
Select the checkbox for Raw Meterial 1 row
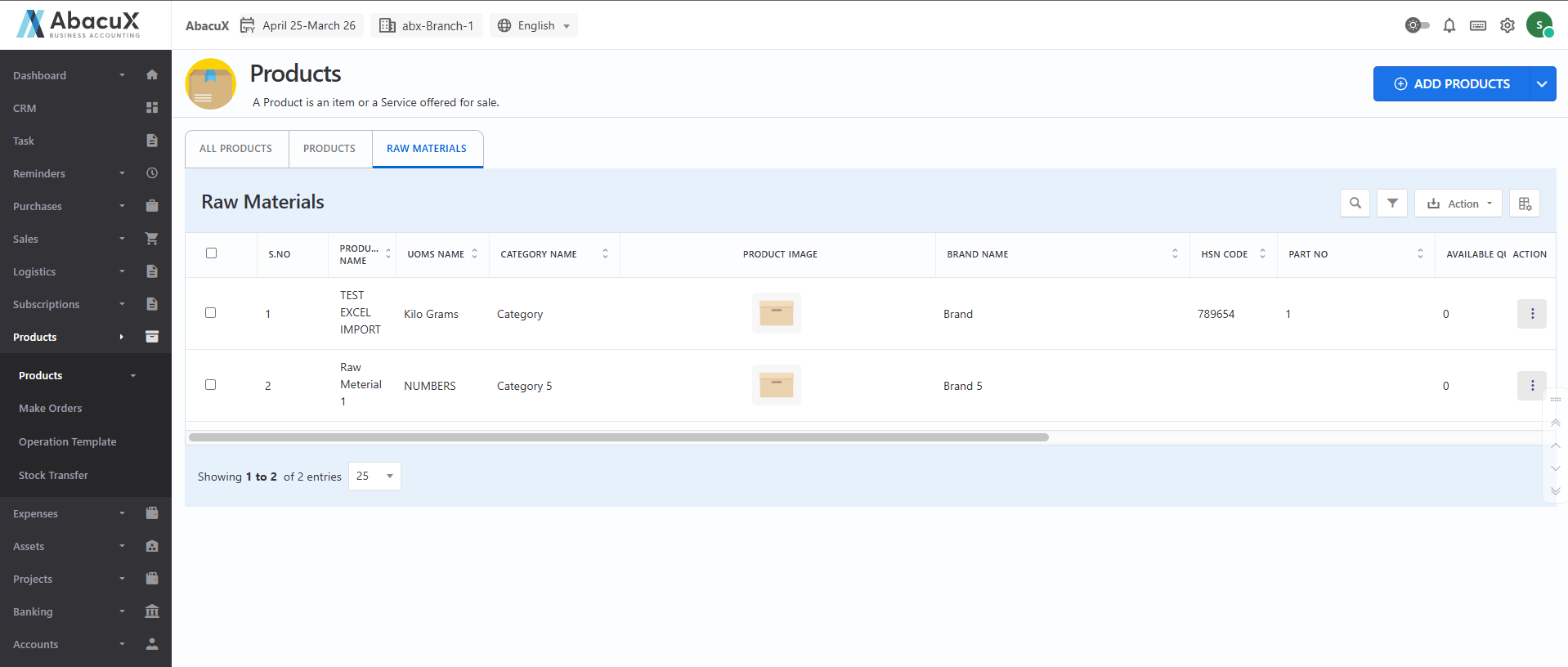(x=211, y=385)
